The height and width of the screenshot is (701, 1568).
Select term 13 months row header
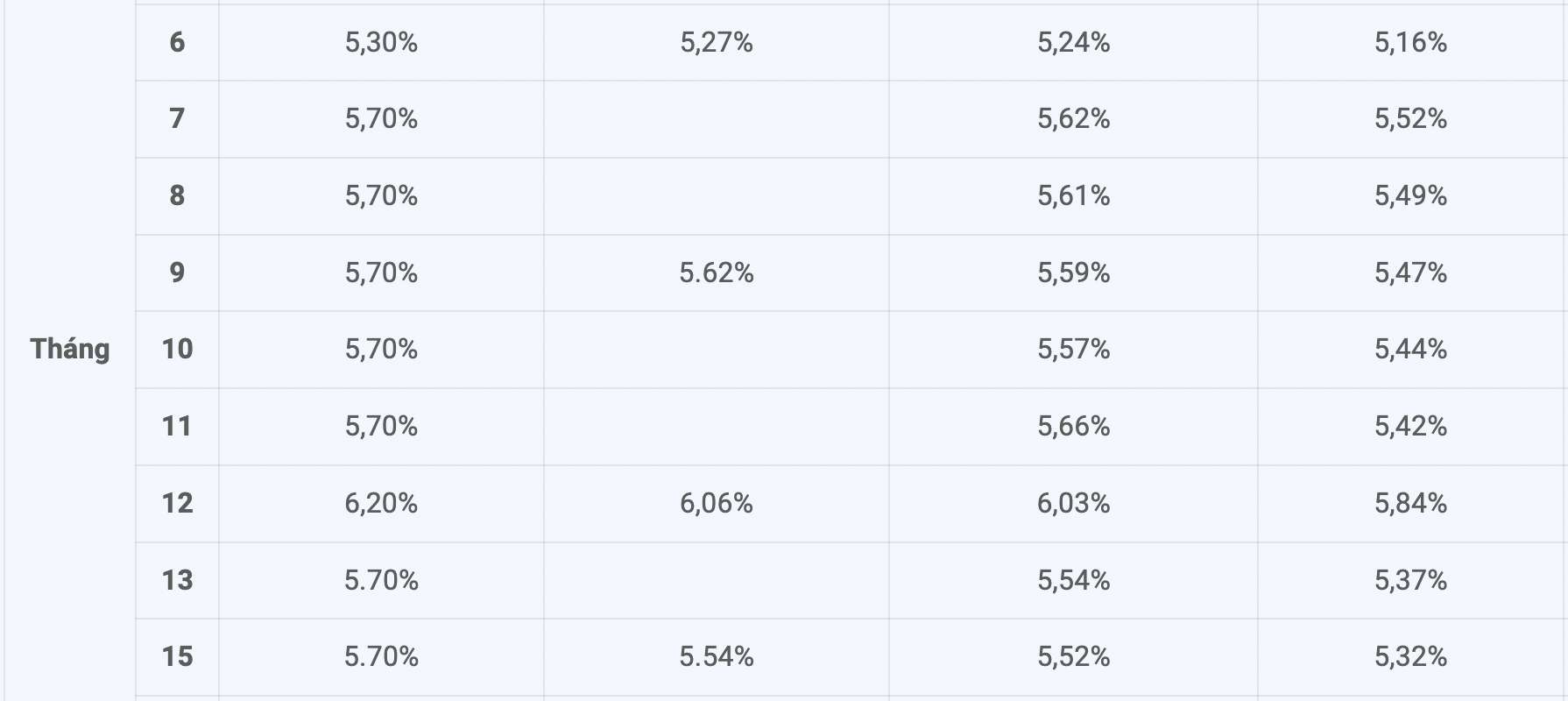click(x=177, y=580)
